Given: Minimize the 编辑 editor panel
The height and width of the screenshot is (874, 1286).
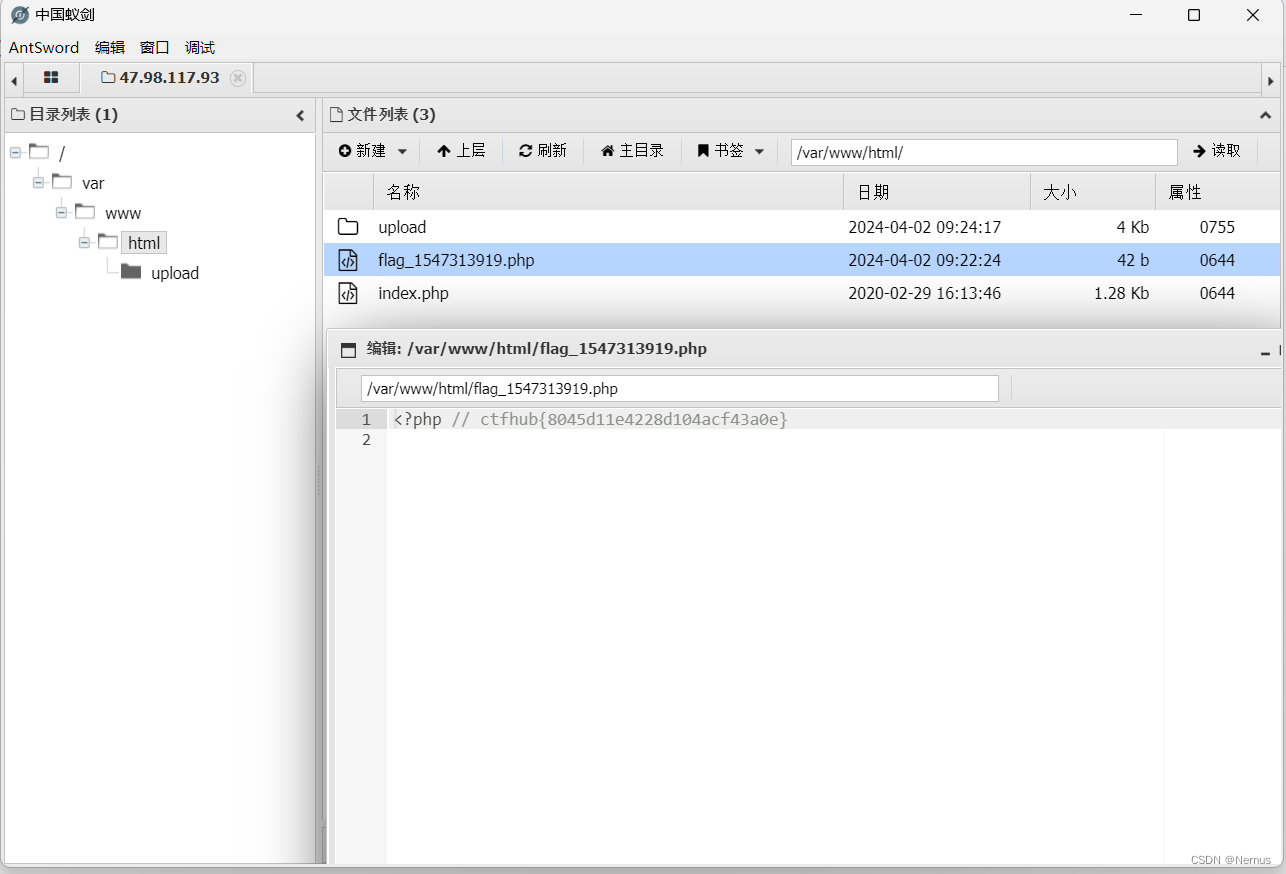Looking at the screenshot, I should click(1265, 352).
